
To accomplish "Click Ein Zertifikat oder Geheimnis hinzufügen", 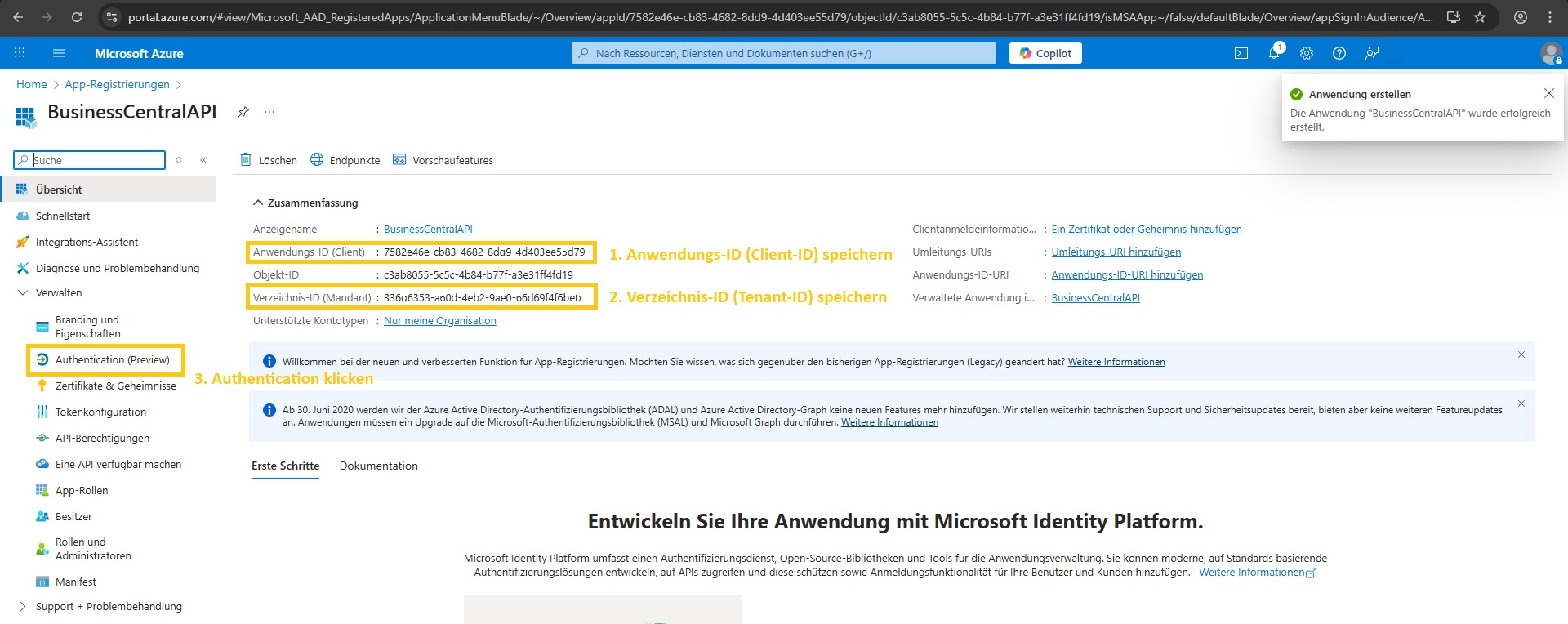I will (x=1147, y=230).
